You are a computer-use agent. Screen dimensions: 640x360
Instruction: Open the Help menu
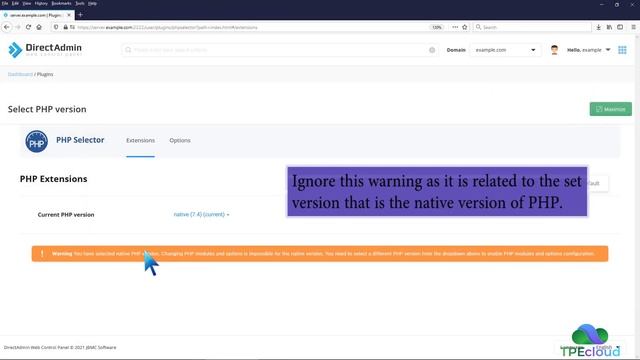pyautogui.click(x=93, y=3)
